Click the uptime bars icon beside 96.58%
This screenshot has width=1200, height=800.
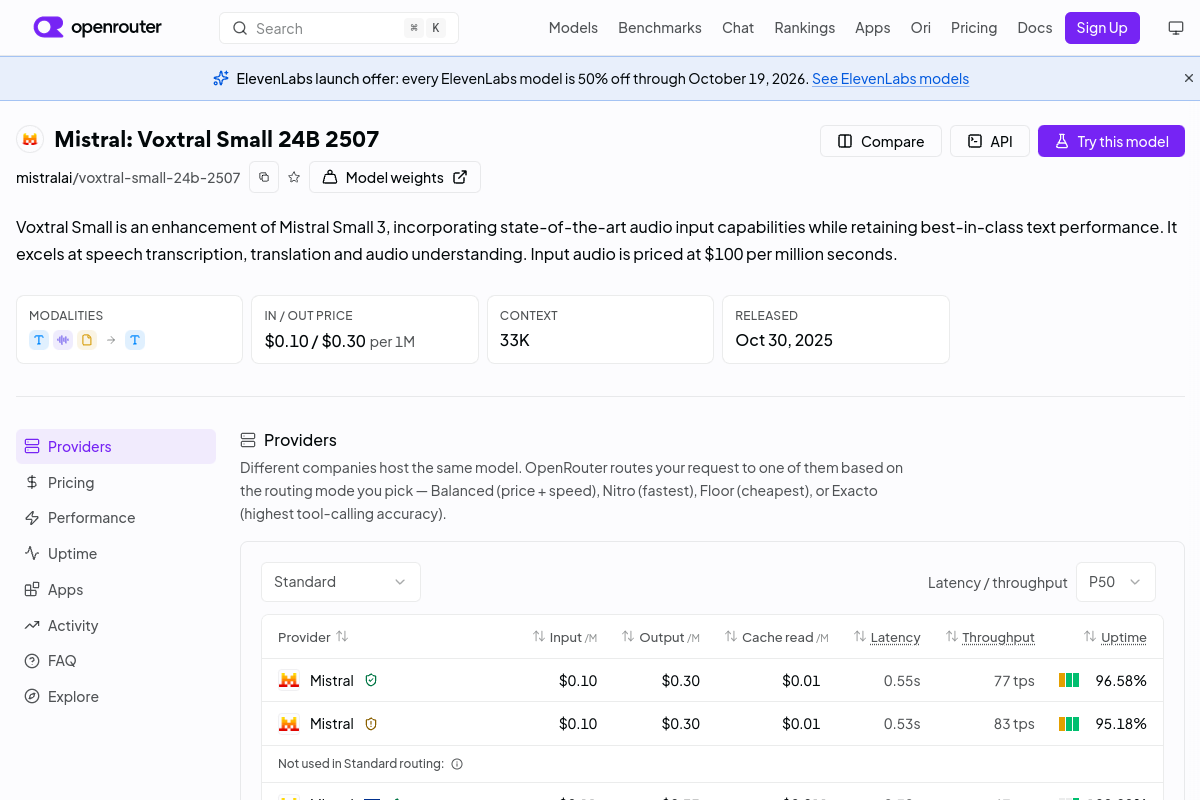1069,680
